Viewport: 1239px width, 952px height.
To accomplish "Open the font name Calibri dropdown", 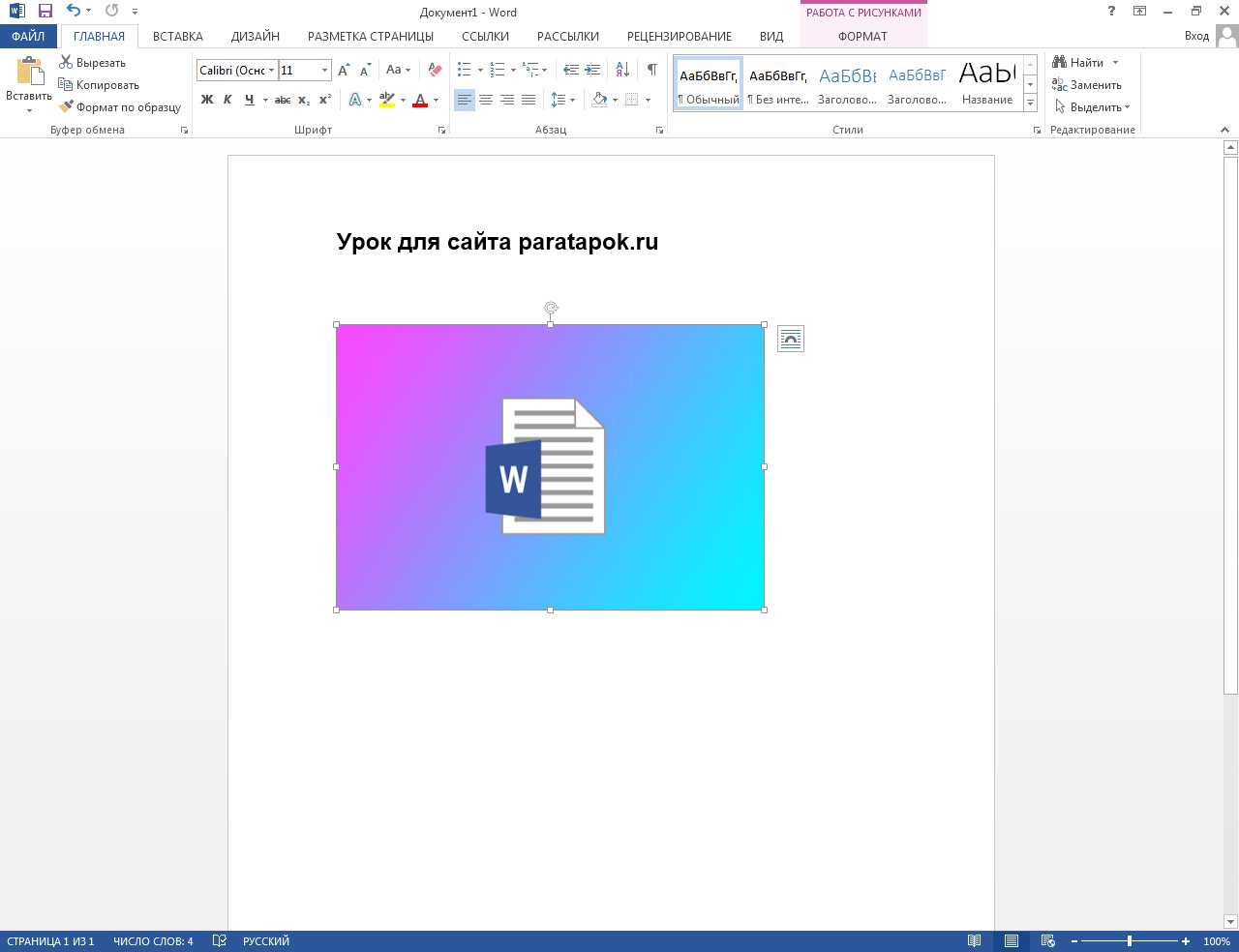I will click(x=272, y=71).
